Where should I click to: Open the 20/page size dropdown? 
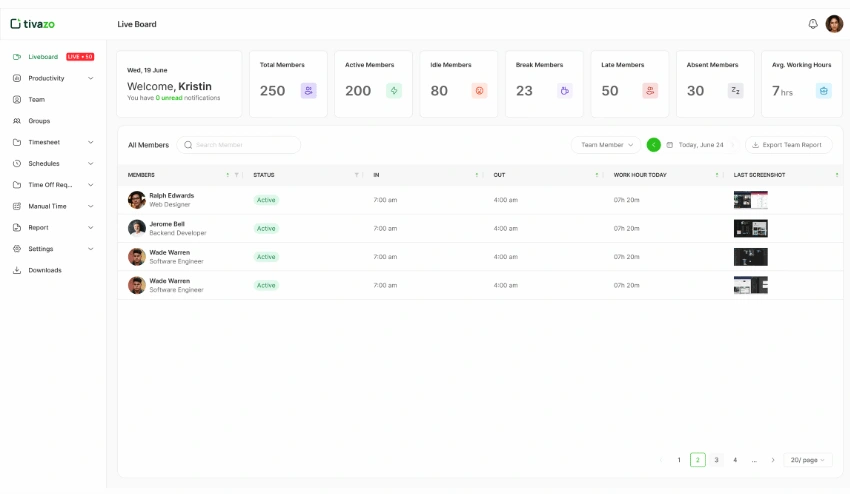808,460
